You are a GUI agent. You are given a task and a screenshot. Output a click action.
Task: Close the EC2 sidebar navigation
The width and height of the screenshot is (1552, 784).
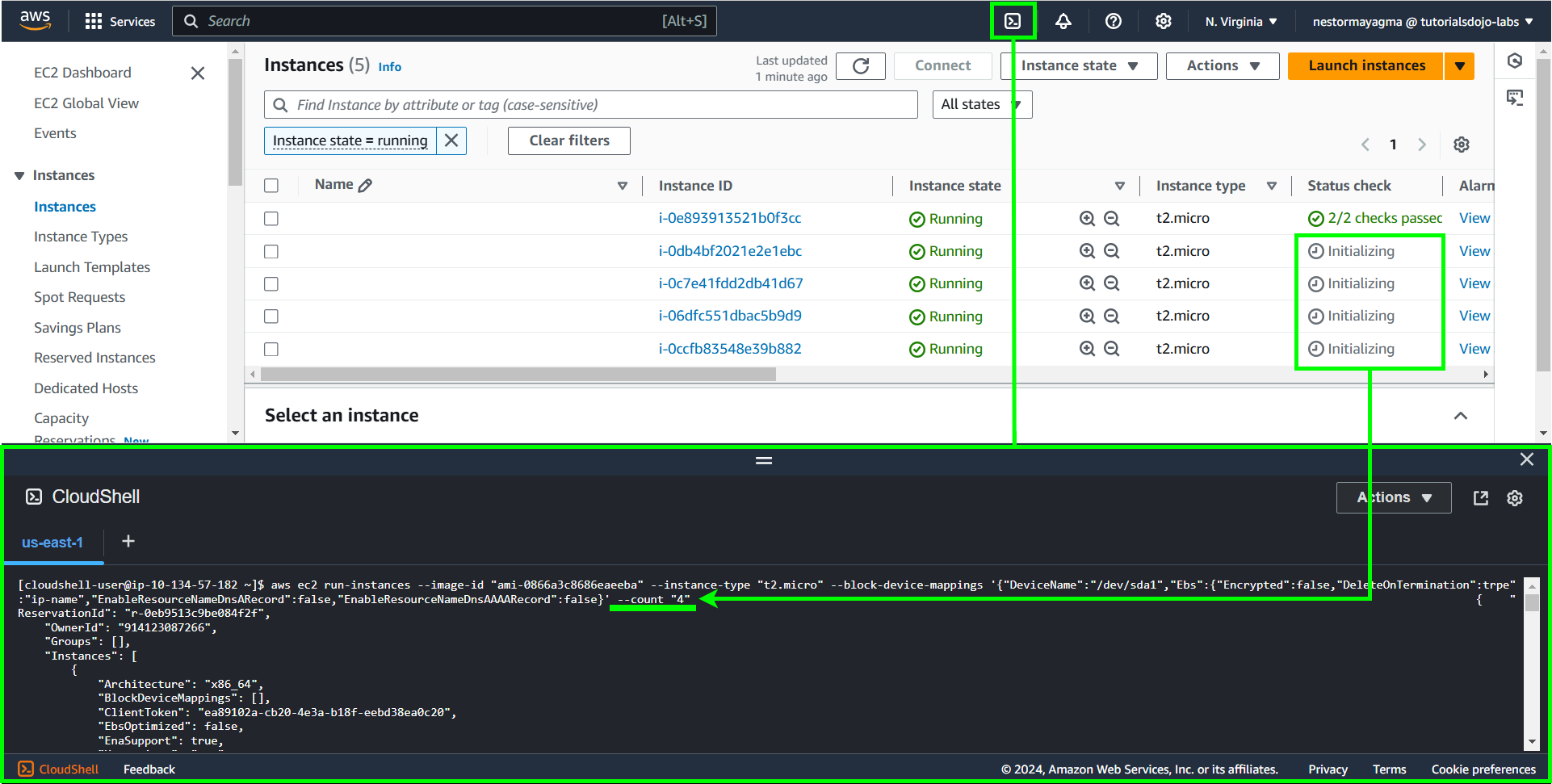point(198,73)
